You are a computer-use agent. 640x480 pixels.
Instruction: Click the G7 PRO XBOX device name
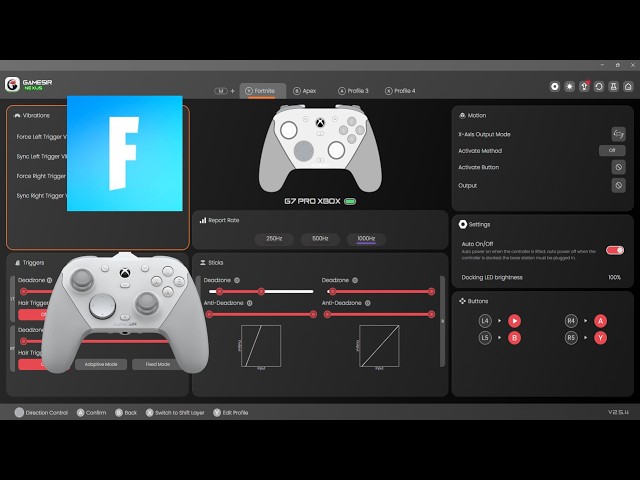point(312,201)
